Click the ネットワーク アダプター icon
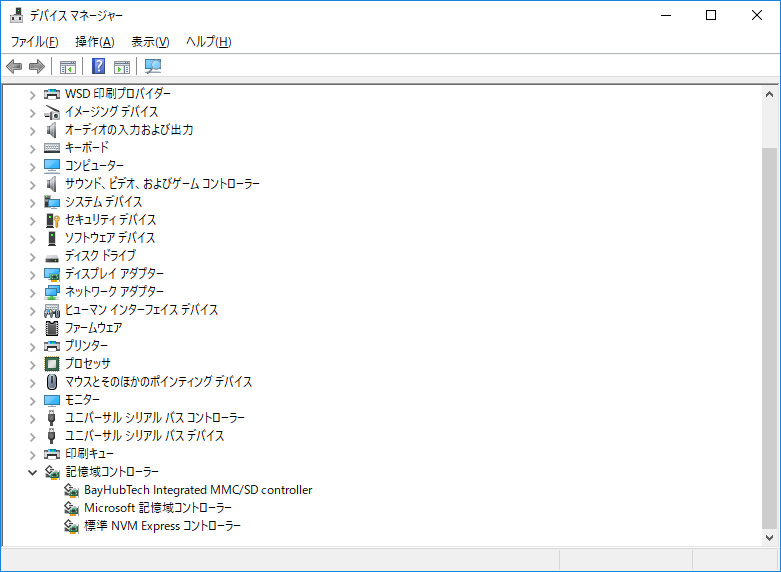781x572 pixels. tap(52, 292)
